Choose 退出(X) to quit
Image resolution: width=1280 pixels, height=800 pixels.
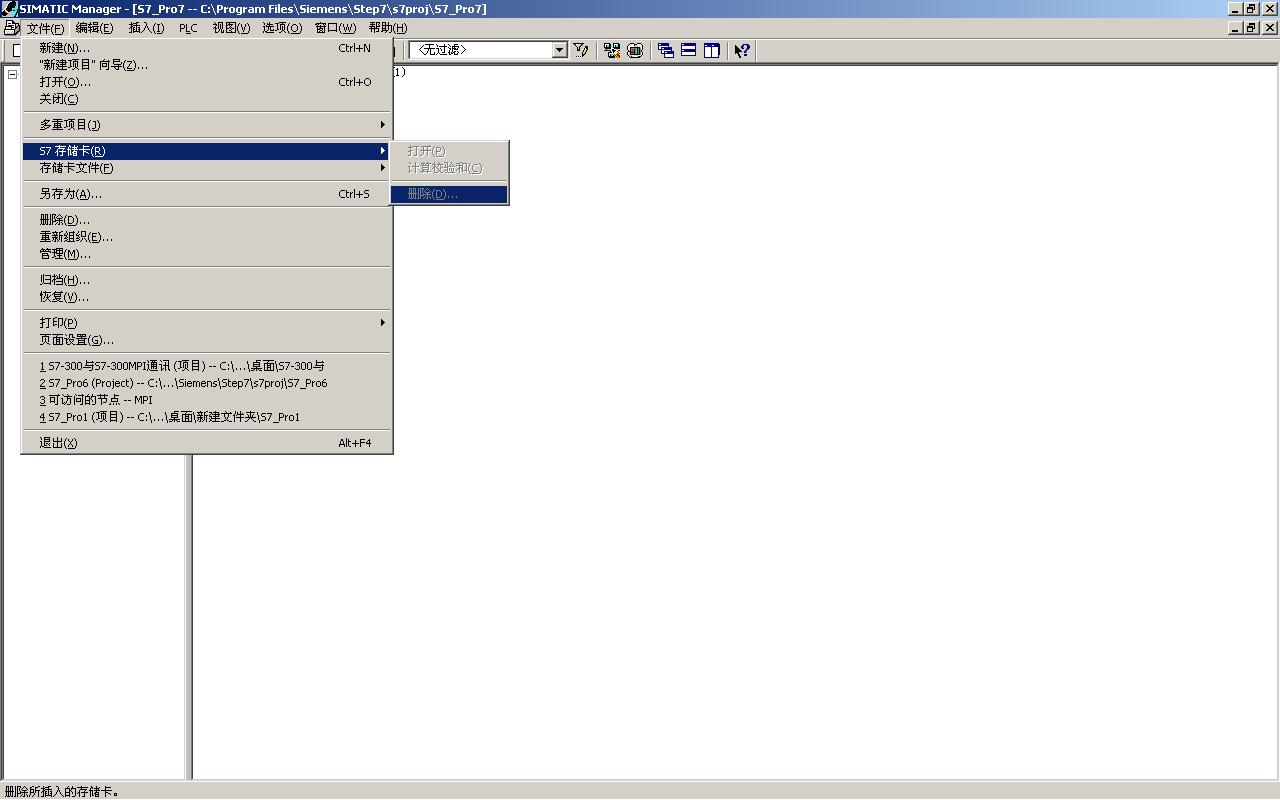[x=207, y=443]
